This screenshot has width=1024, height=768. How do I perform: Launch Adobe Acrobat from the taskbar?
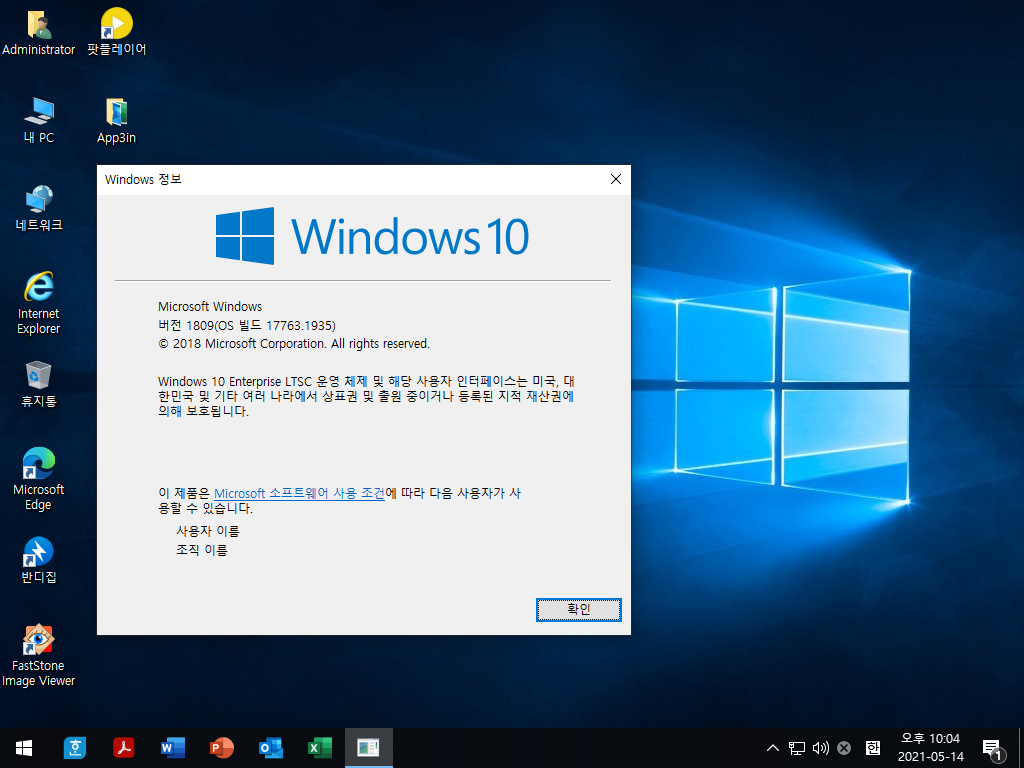pyautogui.click(x=123, y=748)
